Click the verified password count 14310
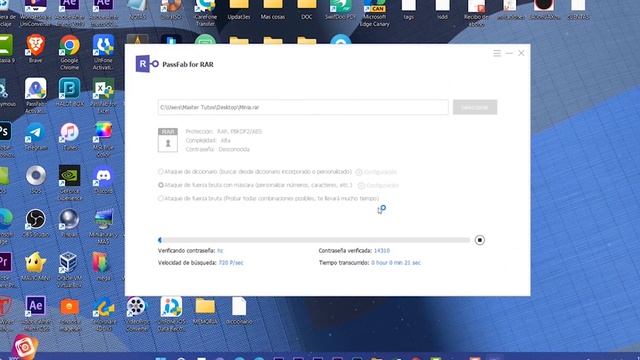 tap(382, 251)
